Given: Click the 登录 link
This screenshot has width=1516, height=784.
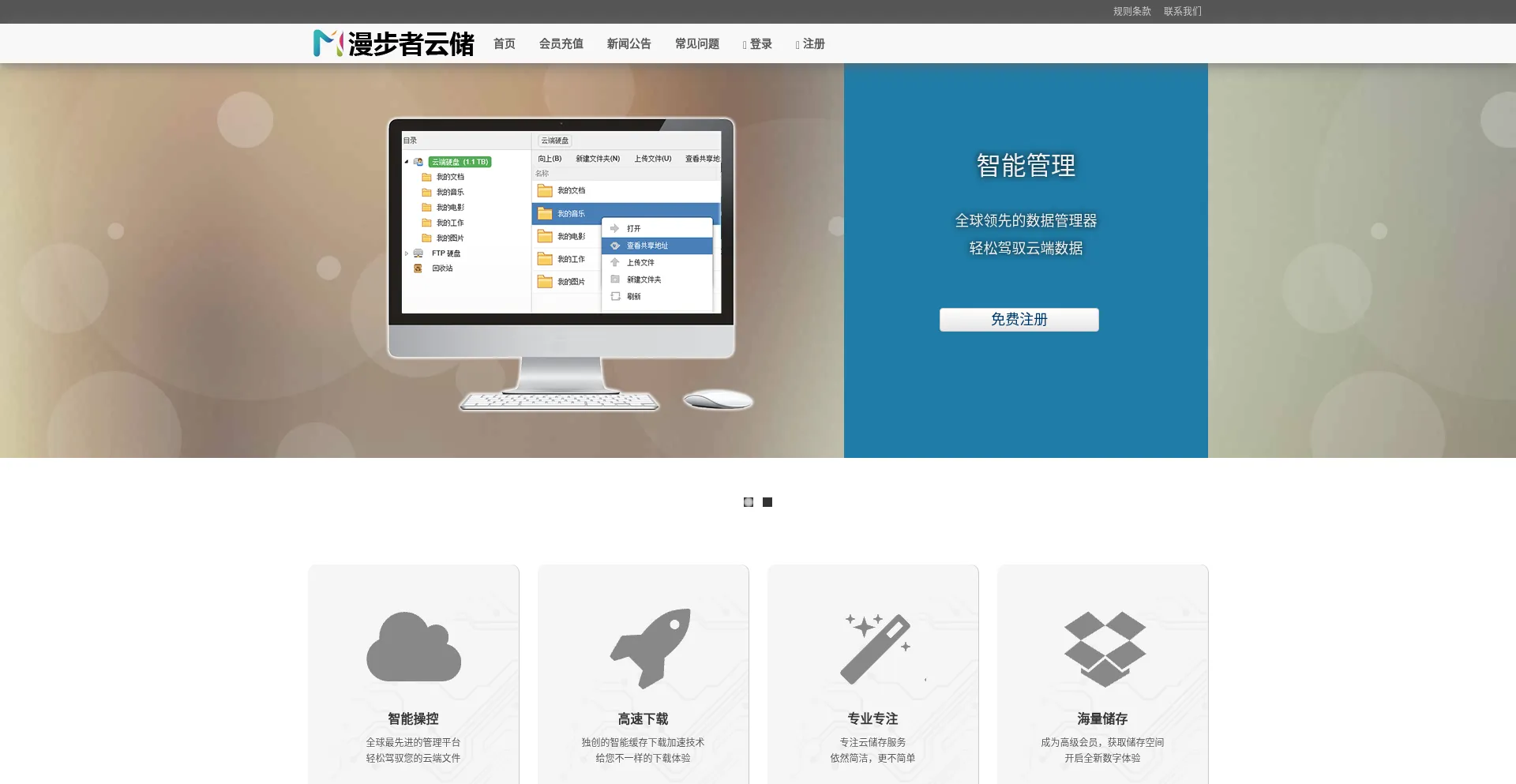Looking at the screenshot, I should pyautogui.click(x=758, y=44).
